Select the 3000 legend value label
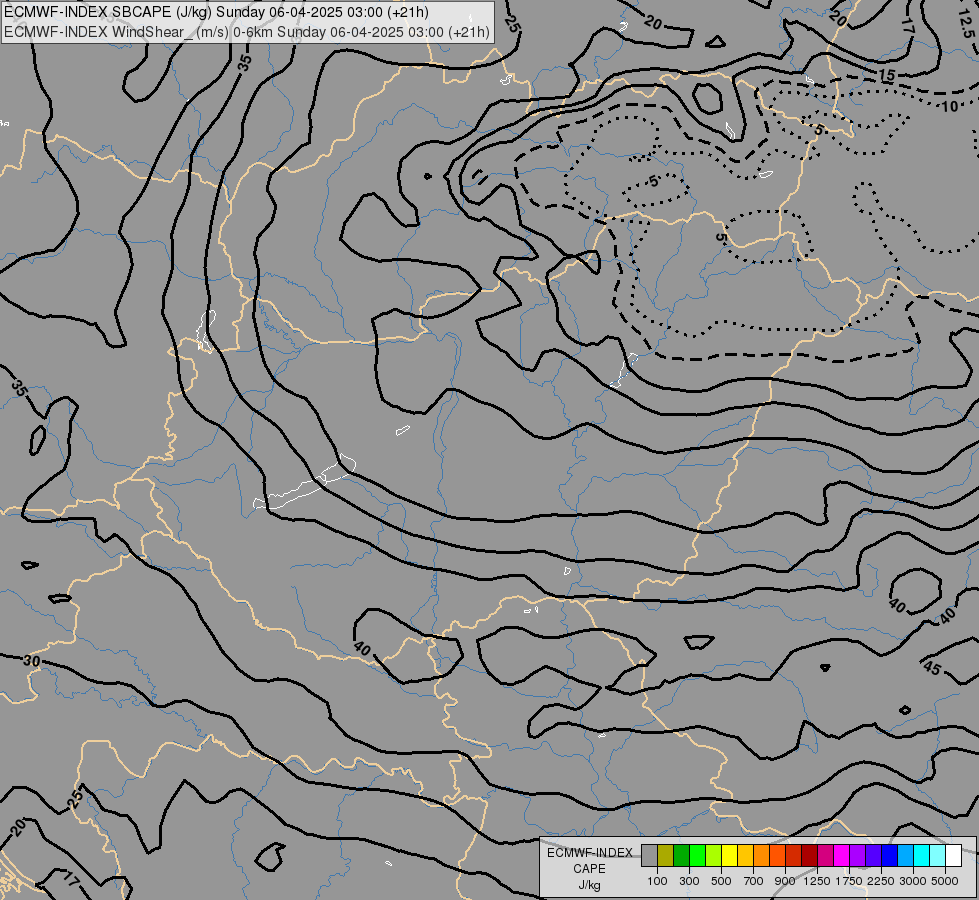 coord(913,881)
